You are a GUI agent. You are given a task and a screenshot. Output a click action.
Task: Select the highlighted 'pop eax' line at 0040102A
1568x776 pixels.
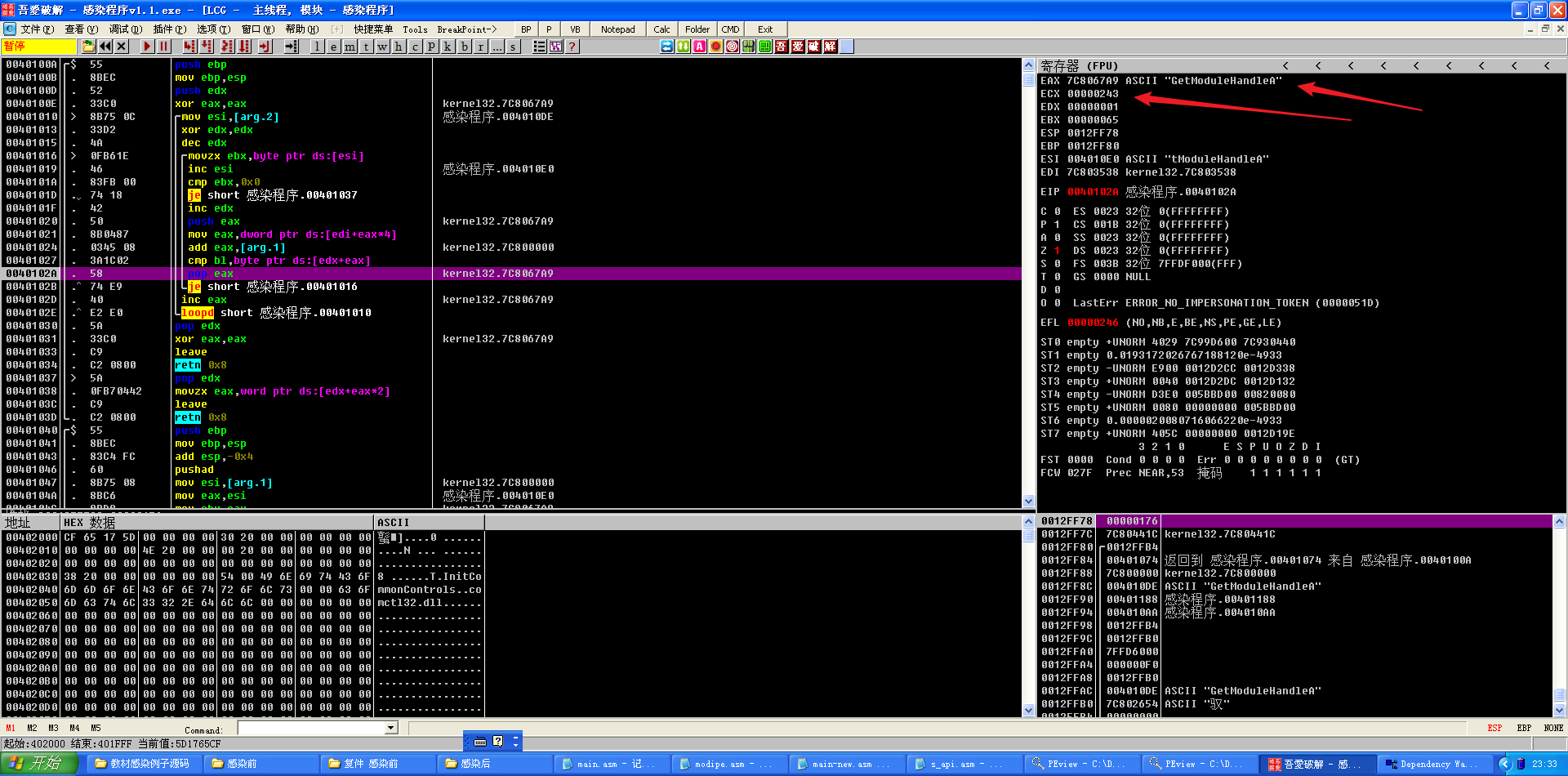click(x=513, y=274)
